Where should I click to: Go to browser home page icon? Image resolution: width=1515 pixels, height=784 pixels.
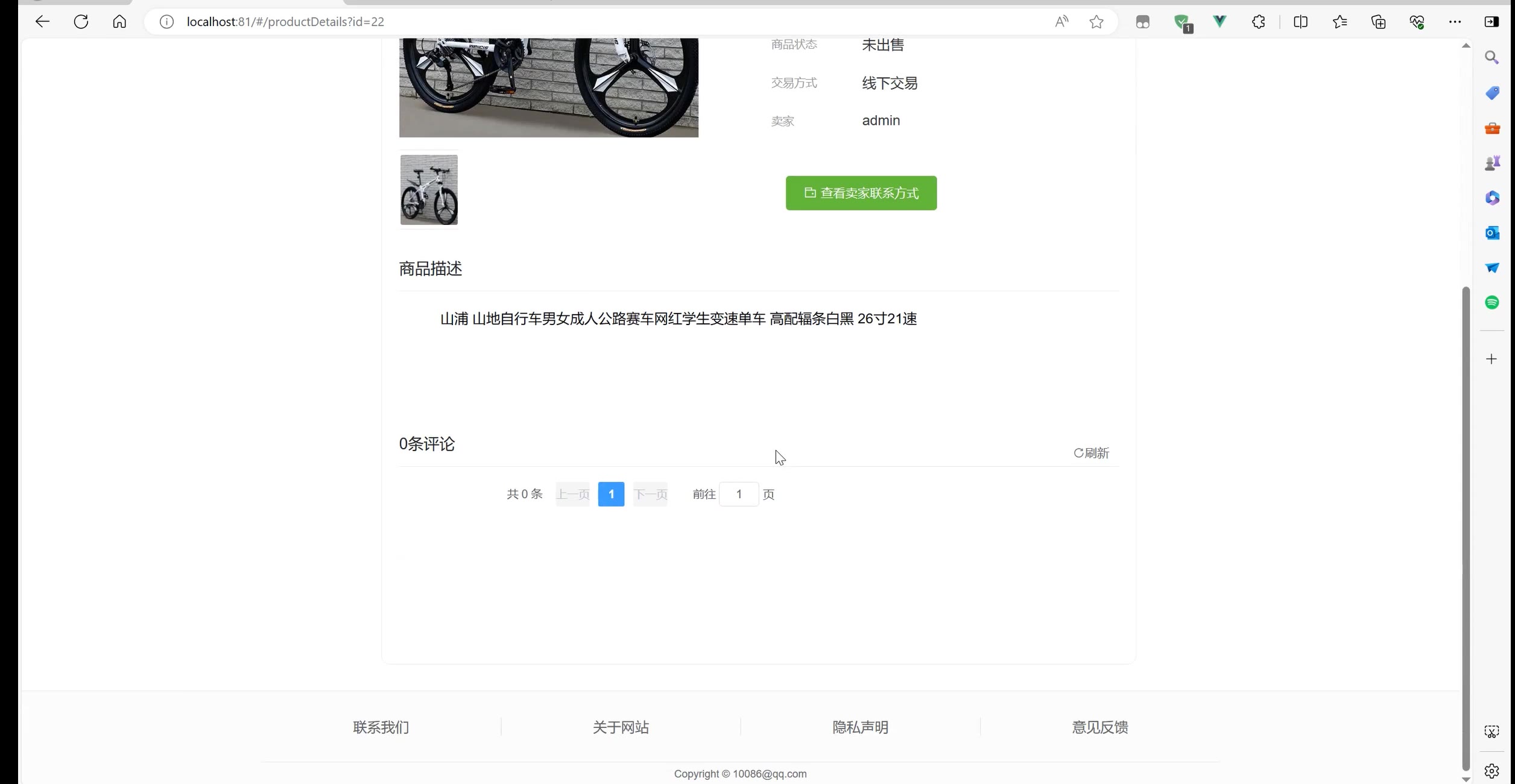click(x=119, y=22)
